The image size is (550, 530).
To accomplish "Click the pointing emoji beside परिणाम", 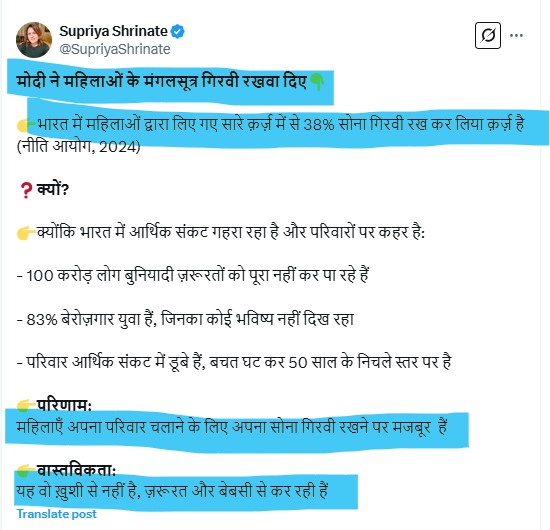I will 26,405.
